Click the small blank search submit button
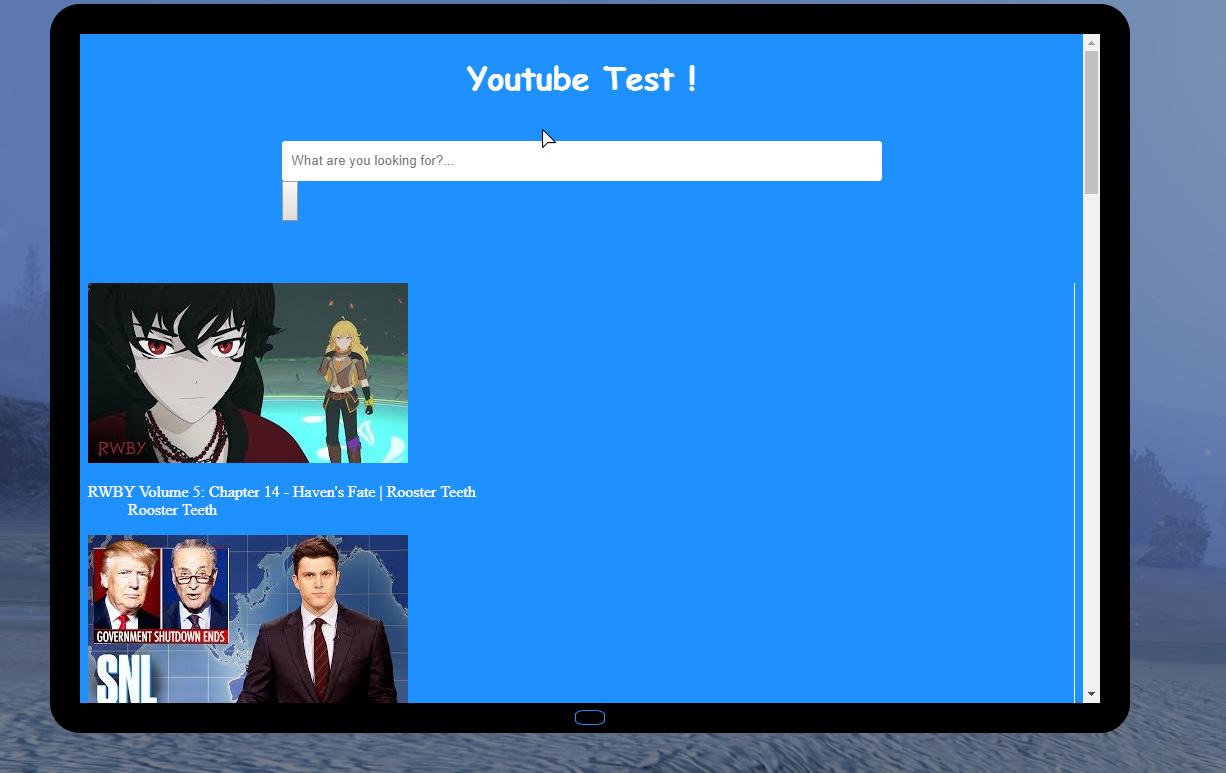1226x773 pixels. 290,201
